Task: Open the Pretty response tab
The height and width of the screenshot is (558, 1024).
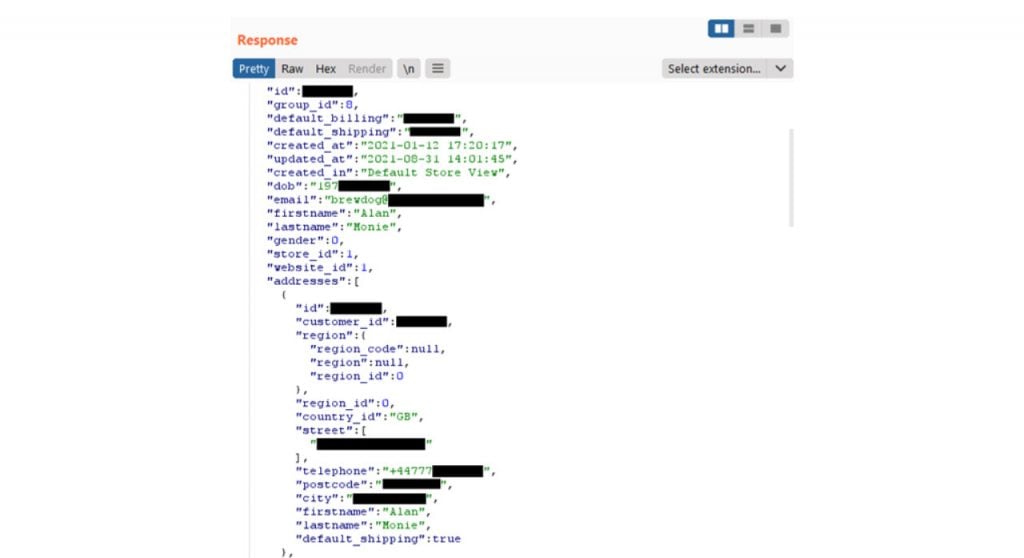Action: pos(253,69)
